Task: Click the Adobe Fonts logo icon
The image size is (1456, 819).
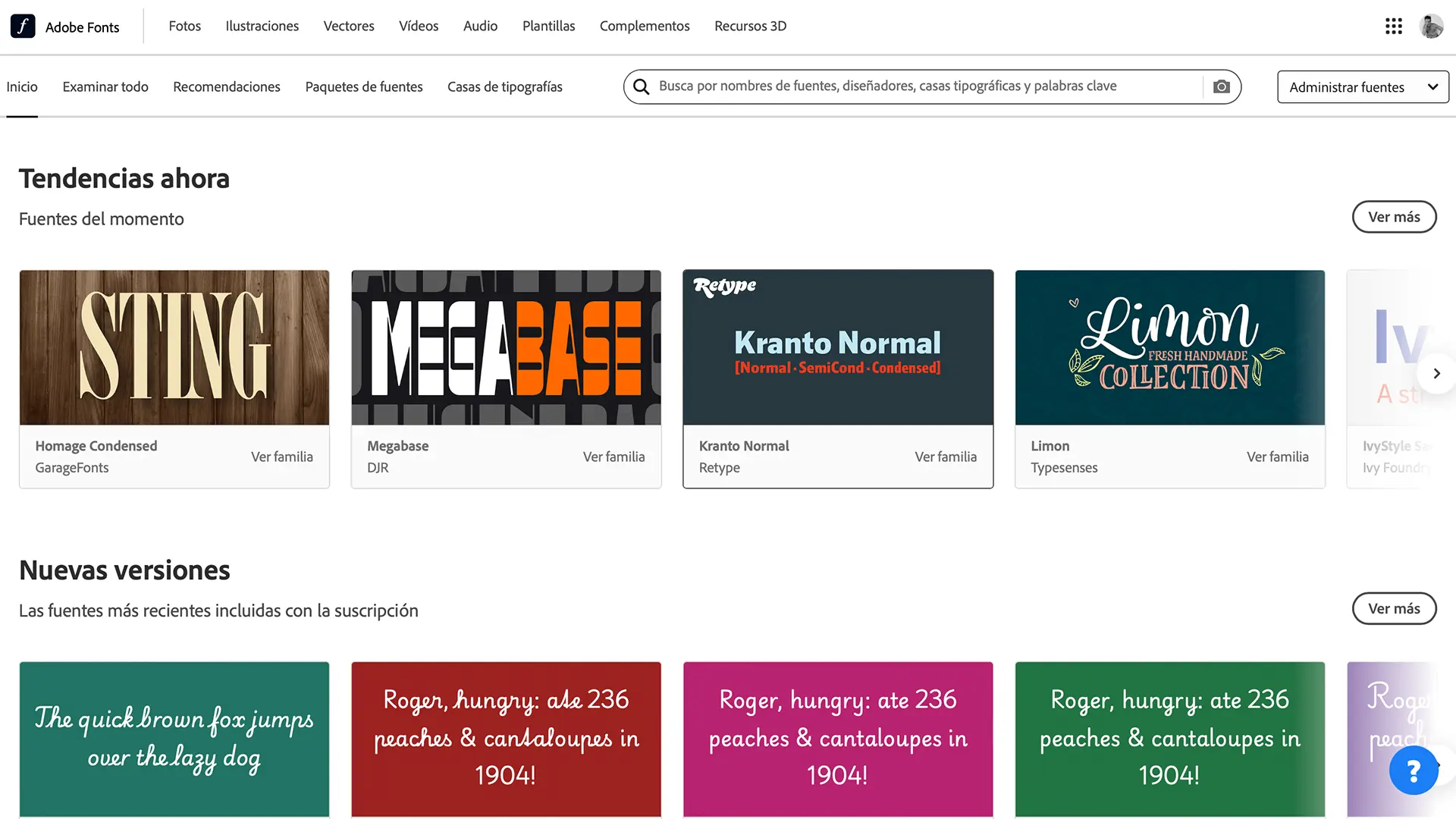Action: 23,27
